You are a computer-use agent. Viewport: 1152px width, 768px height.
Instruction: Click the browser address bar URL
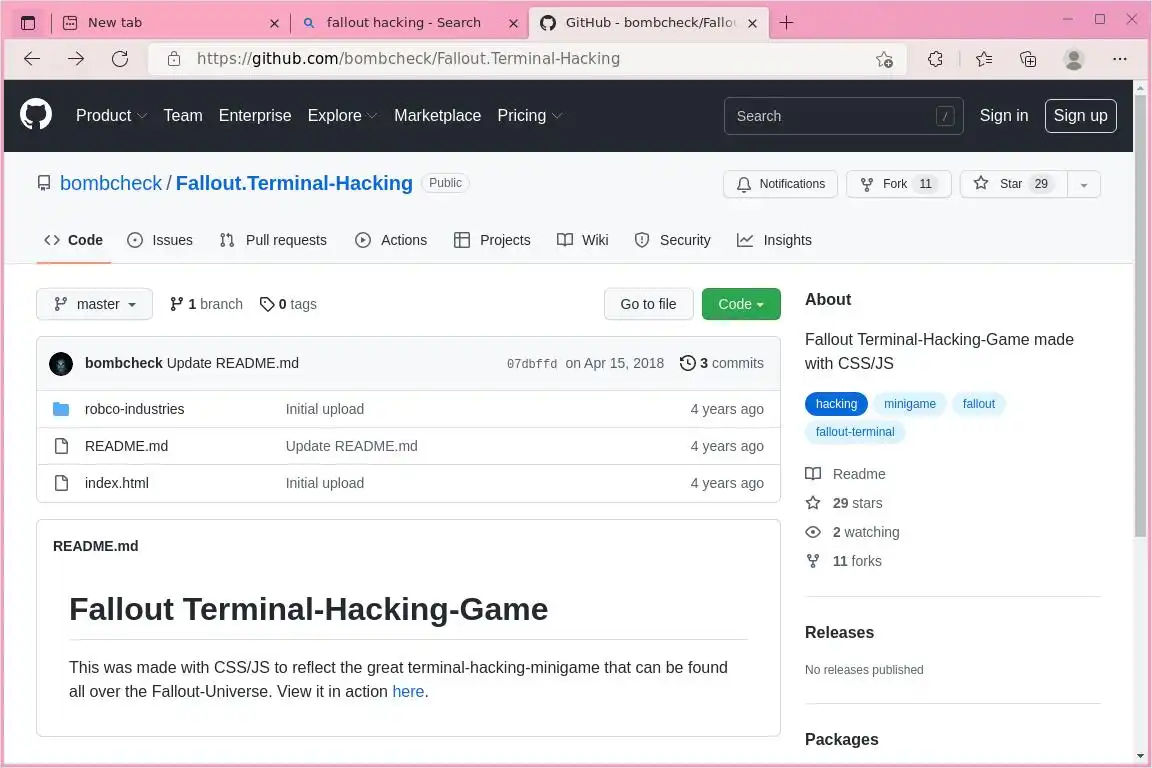tap(408, 59)
